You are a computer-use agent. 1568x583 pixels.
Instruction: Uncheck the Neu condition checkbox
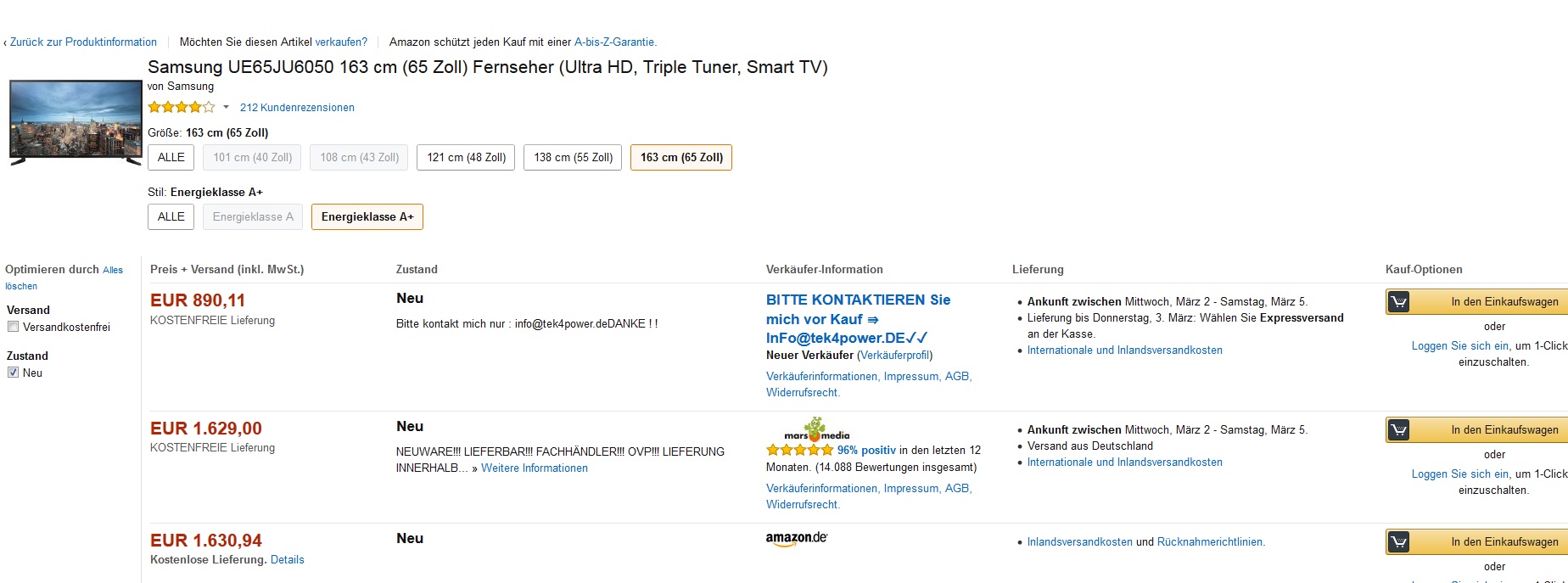tap(13, 373)
